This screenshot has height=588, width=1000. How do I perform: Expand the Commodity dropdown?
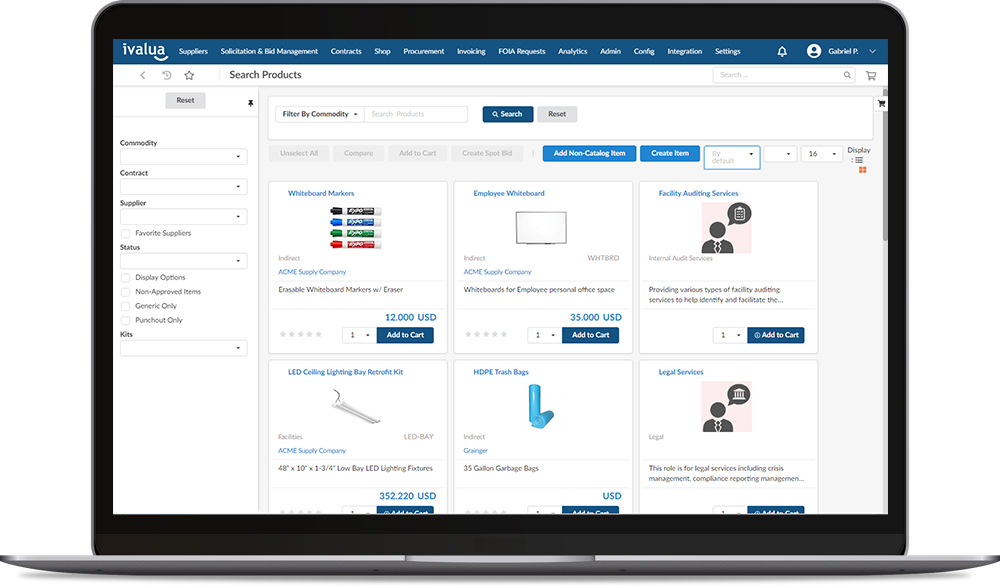pyautogui.click(x=184, y=156)
